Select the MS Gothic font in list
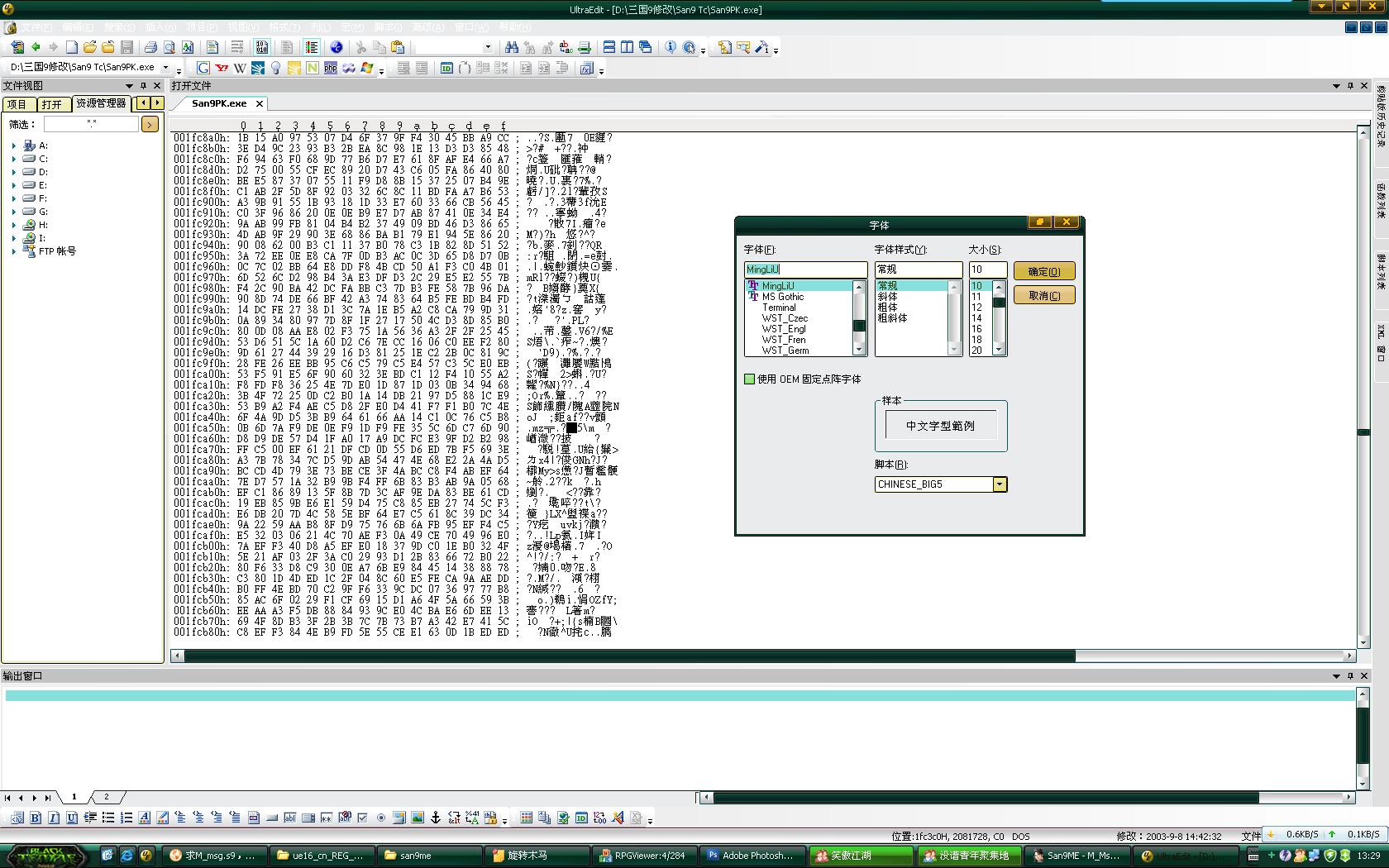This screenshot has width=1389, height=868. [782, 297]
